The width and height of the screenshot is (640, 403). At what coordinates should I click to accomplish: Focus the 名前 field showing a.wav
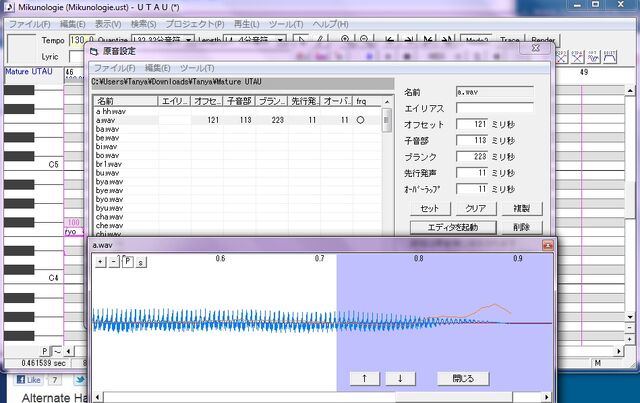coord(495,92)
